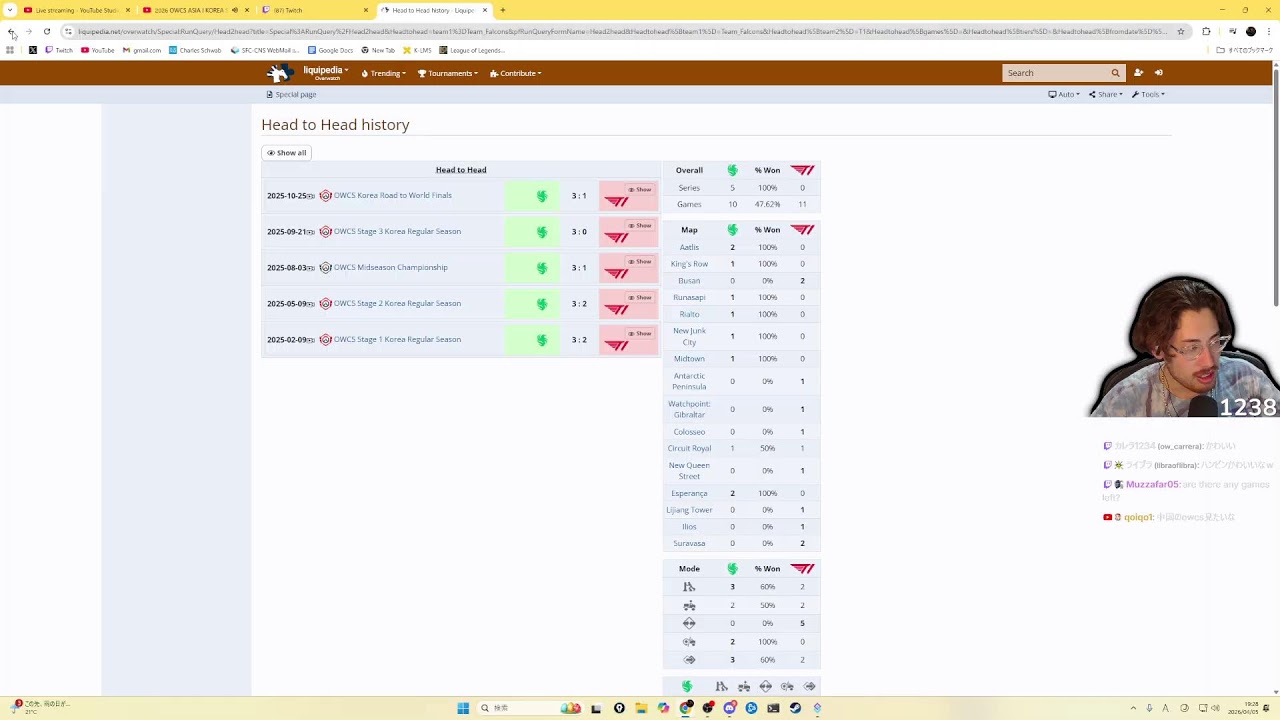Click the browser address bar URL
The image size is (1280, 720).
coord(620,31)
